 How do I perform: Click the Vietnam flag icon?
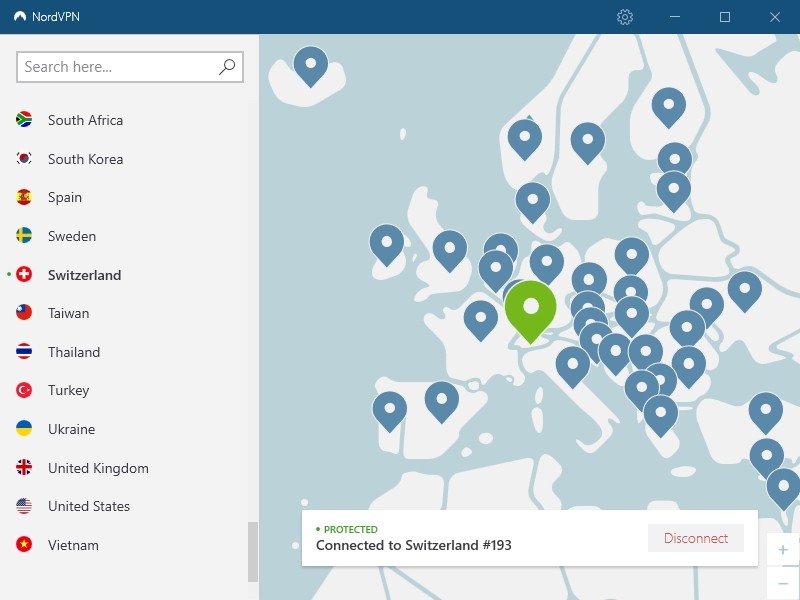tap(24, 544)
